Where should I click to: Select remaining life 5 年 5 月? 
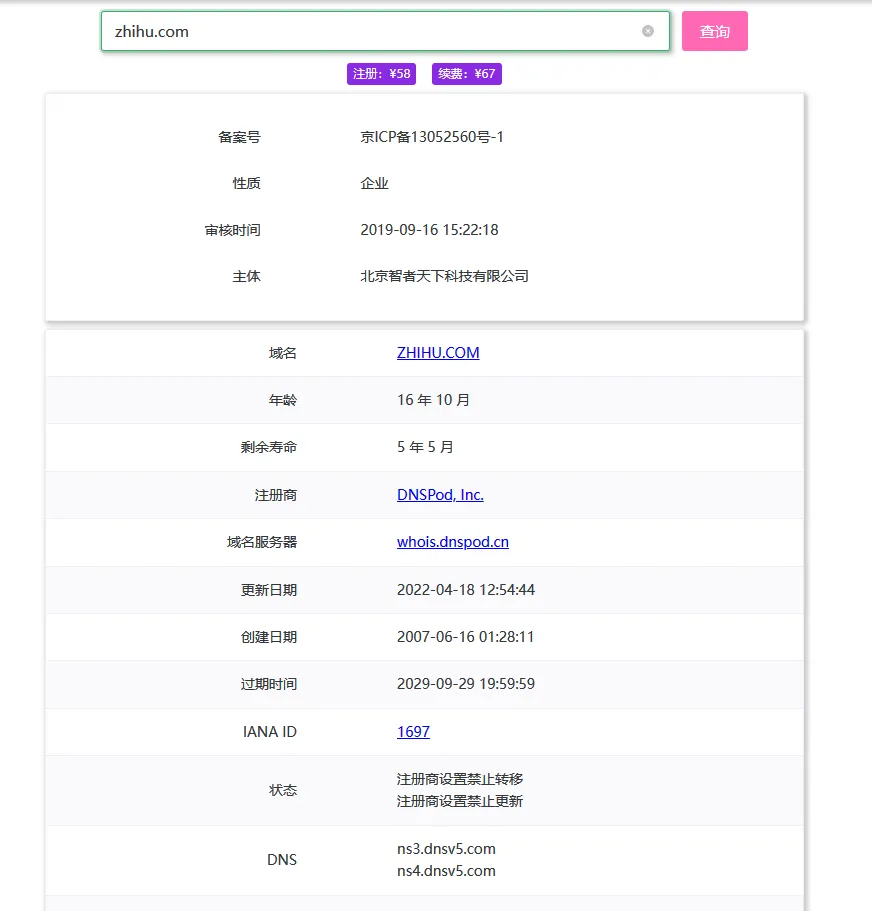point(425,447)
